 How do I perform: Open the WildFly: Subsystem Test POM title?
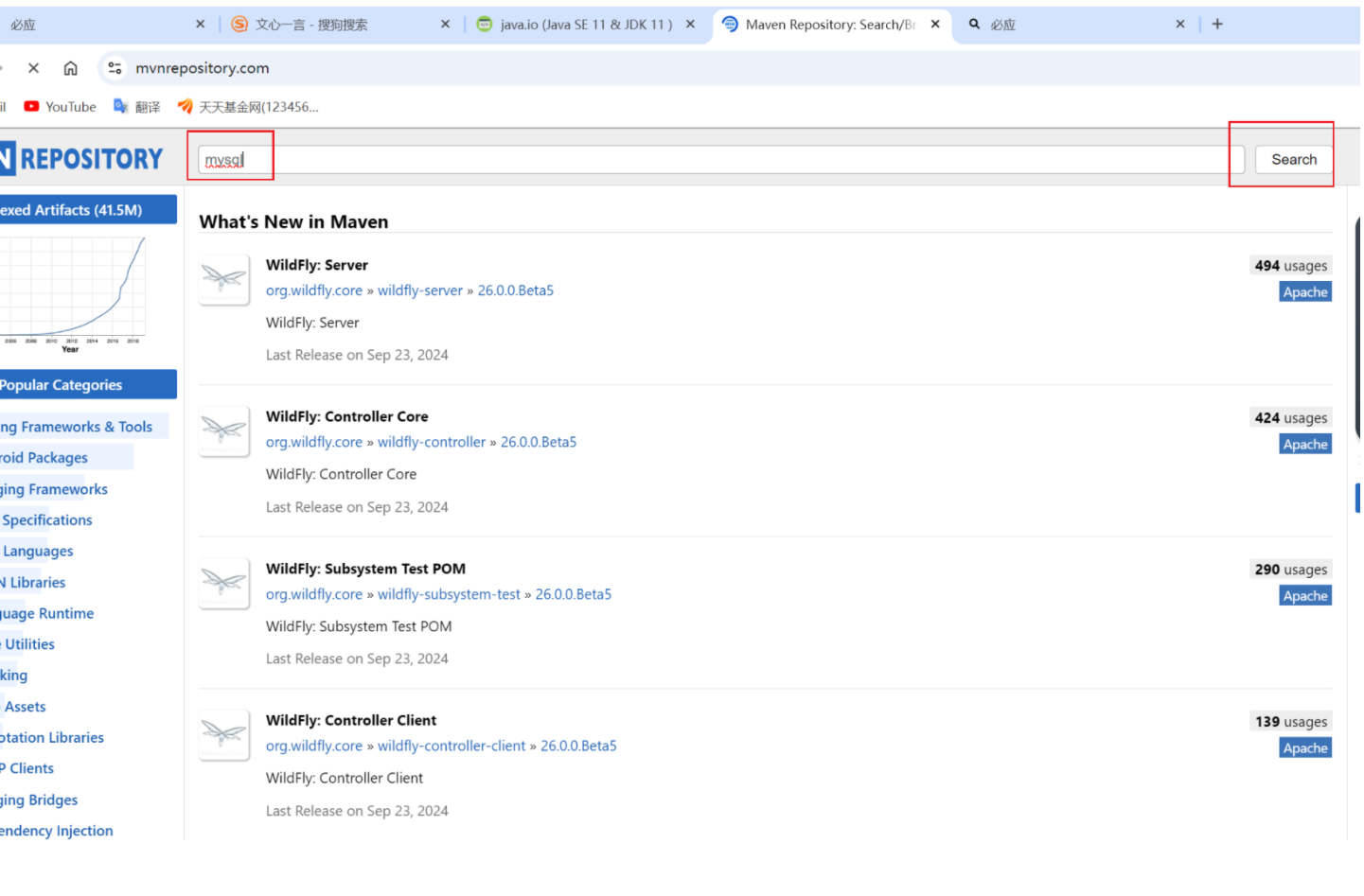(x=365, y=569)
